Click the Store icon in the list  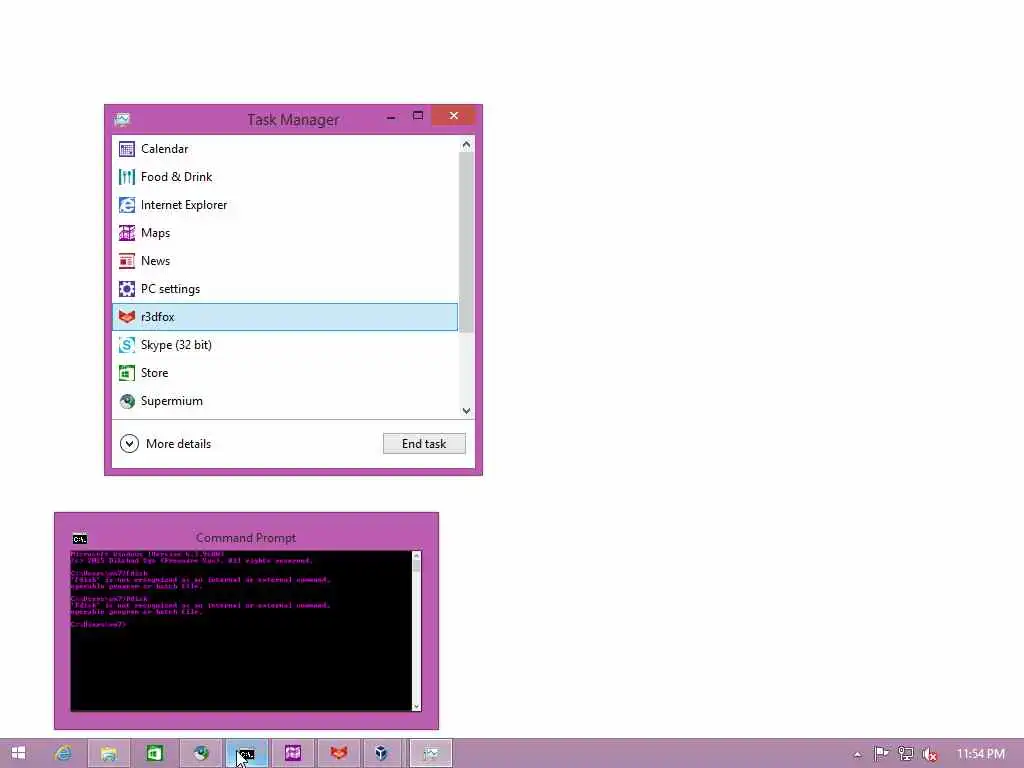click(x=127, y=373)
